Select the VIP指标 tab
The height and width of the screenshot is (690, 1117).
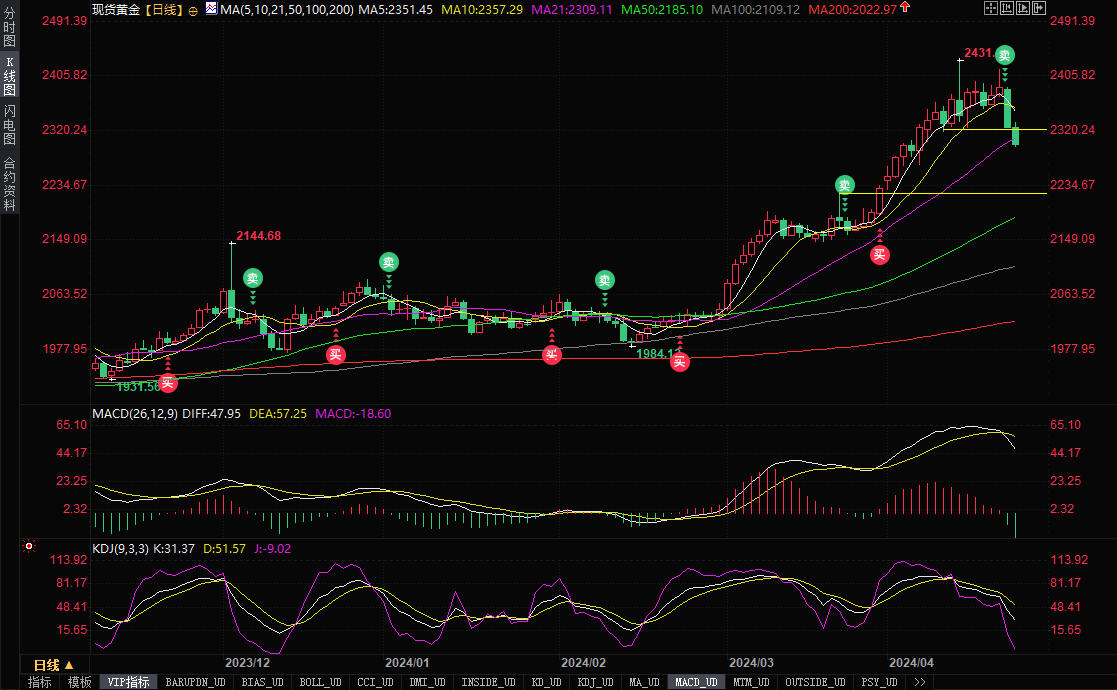pos(128,682)
